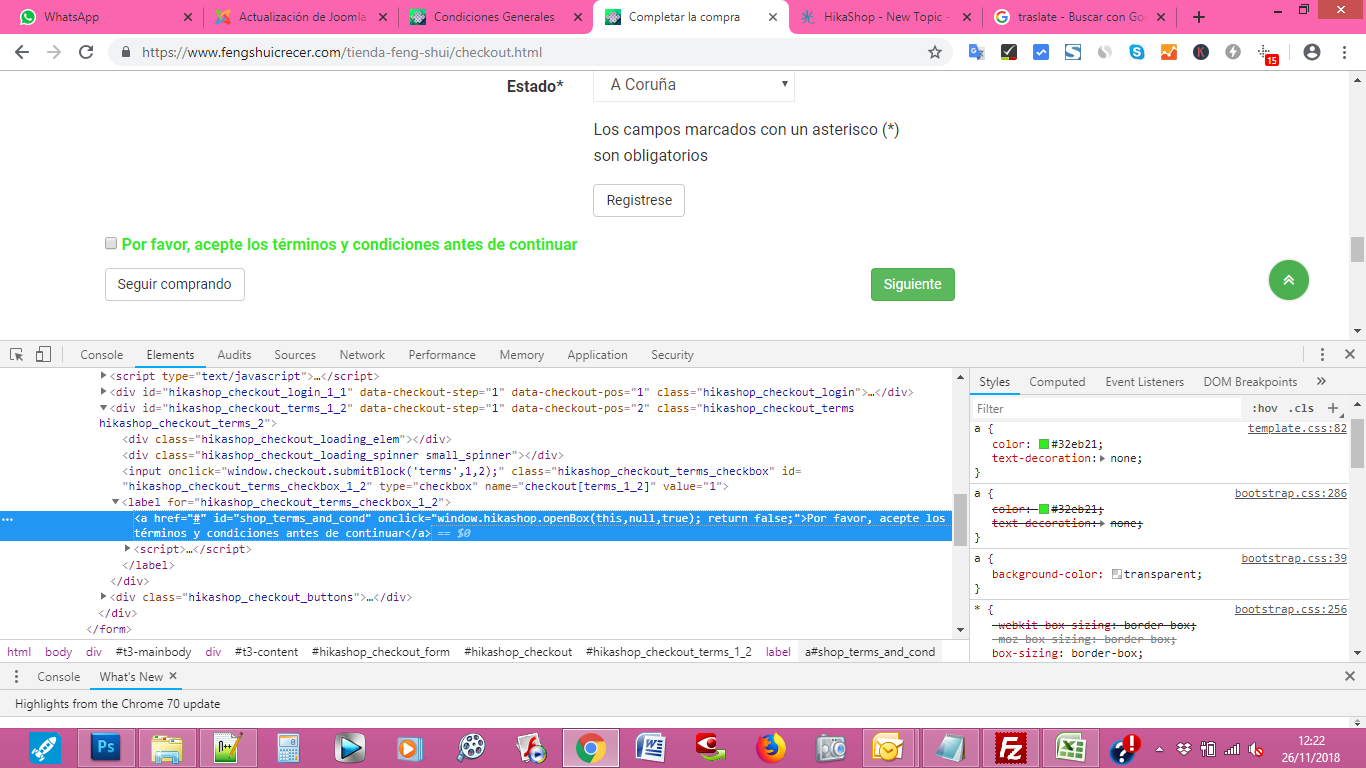Bookmark this page with the star icon
Viewport: 1366px width, 768px height.
[x=935, y=52]
